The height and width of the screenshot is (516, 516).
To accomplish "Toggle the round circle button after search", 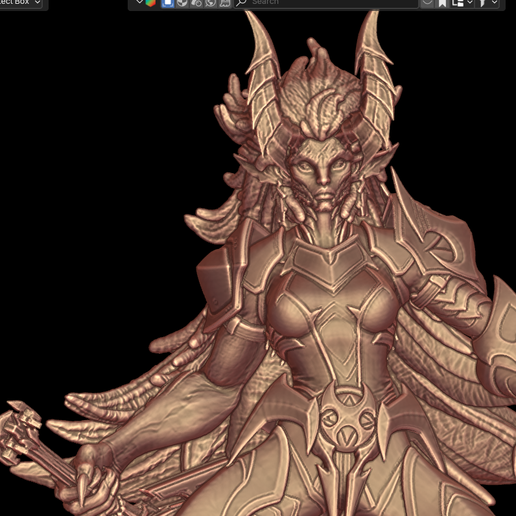I will point(427,3).
